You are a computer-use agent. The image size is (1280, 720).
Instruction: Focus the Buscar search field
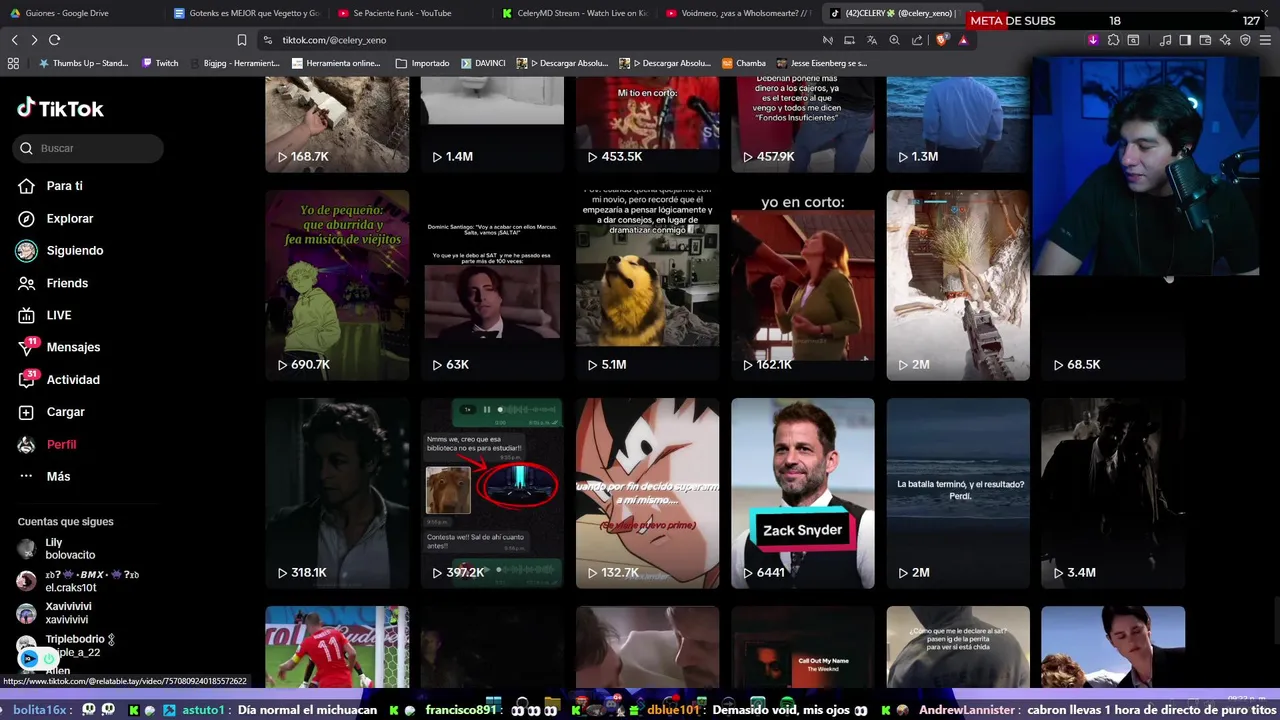pyautogui.click(x=88, y=148)
